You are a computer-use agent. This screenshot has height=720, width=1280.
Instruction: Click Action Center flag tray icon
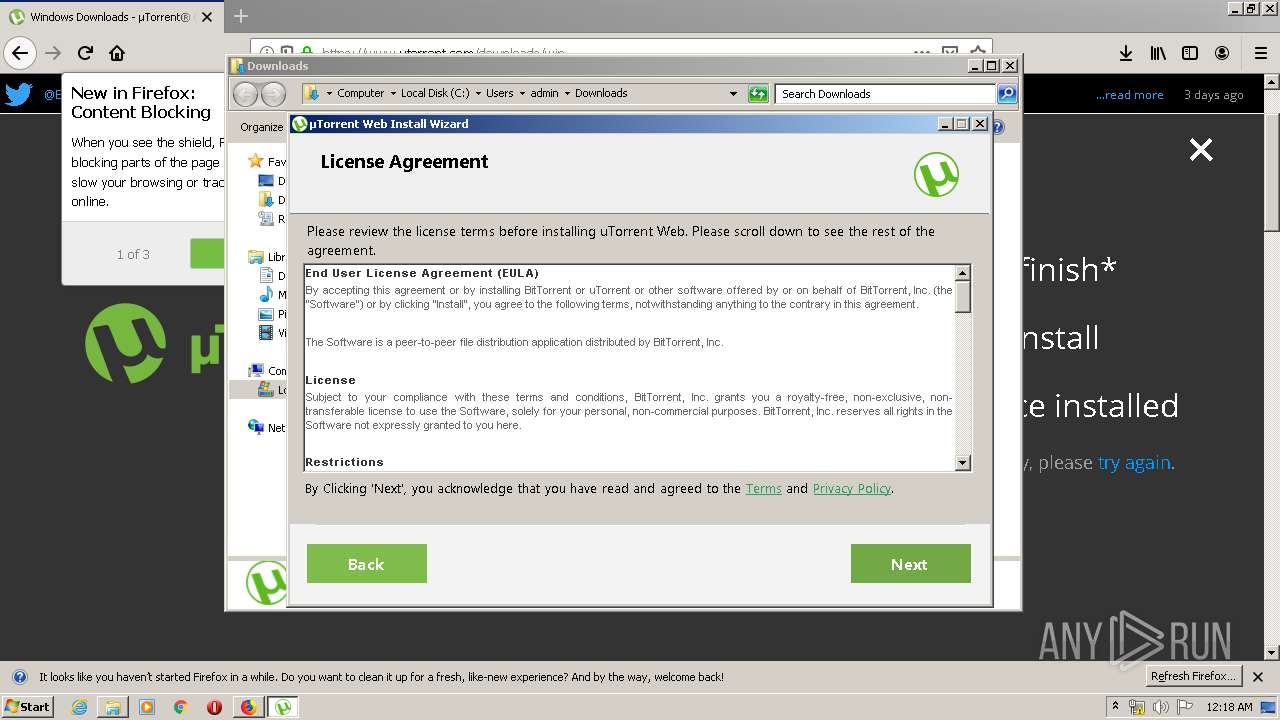pyautogui.click(x=1183, y=707)
